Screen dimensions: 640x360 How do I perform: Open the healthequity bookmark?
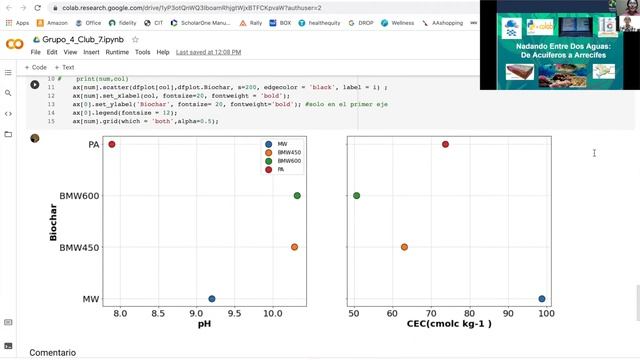[320, 23]
